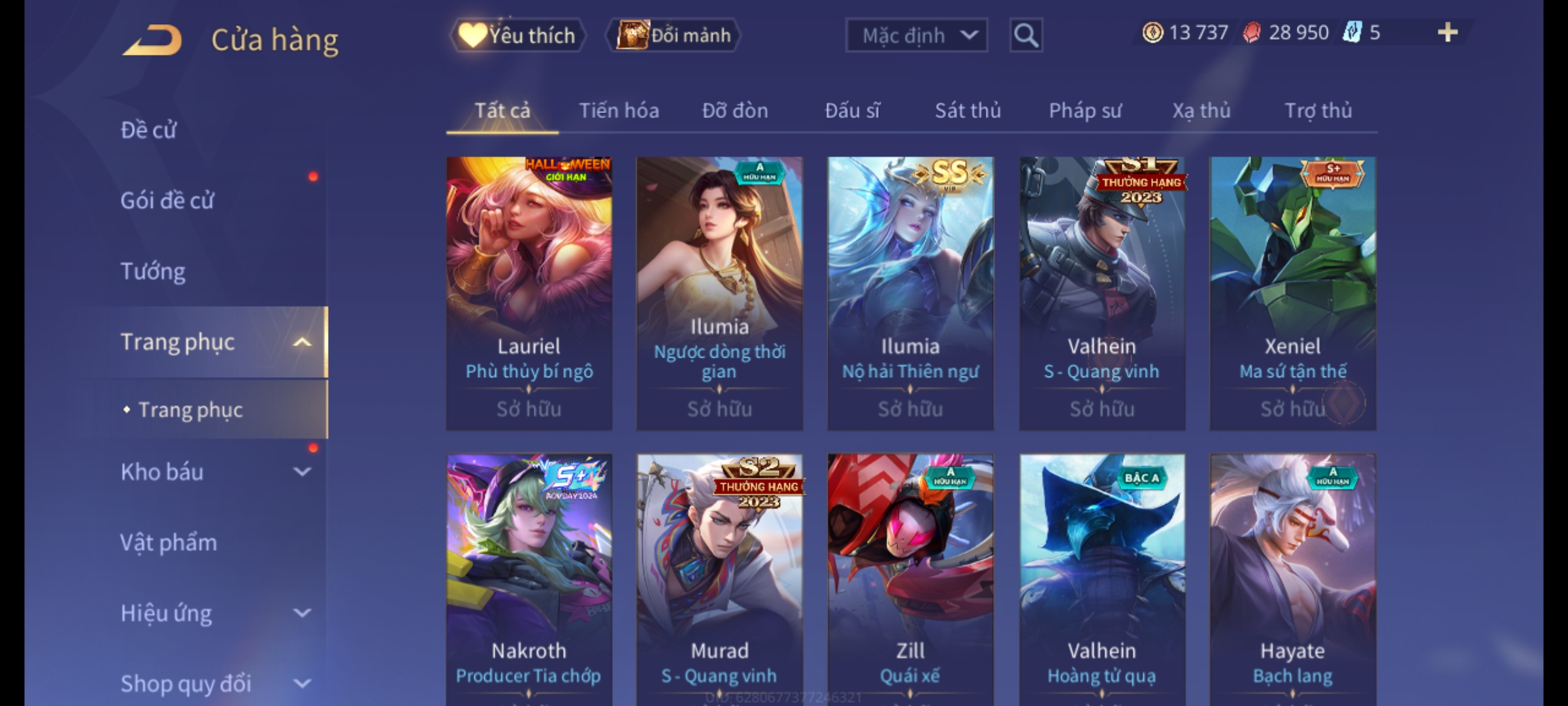Select Ilumia Nộ hải Thiên ngư skin
Image resolution: width=1568 pixels, height=706 pixels.
(910, 294)
